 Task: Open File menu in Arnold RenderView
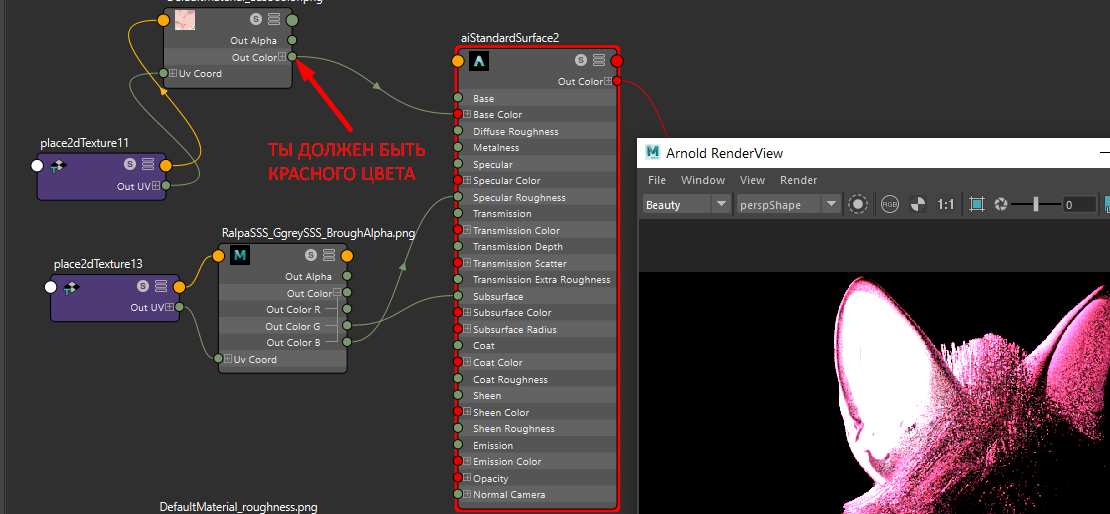(656, 181)
